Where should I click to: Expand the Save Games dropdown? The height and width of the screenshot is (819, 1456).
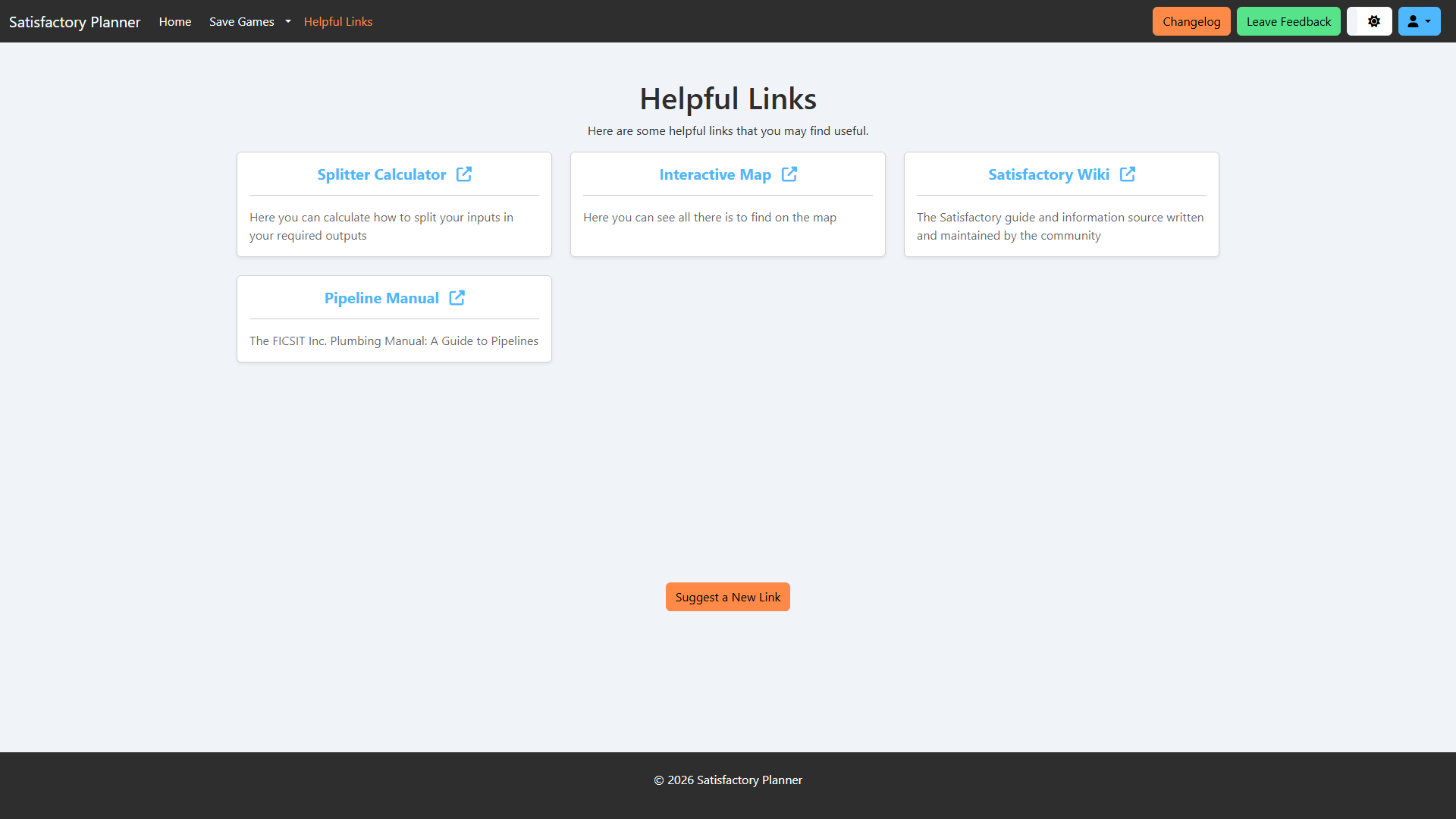pos(241,21)
